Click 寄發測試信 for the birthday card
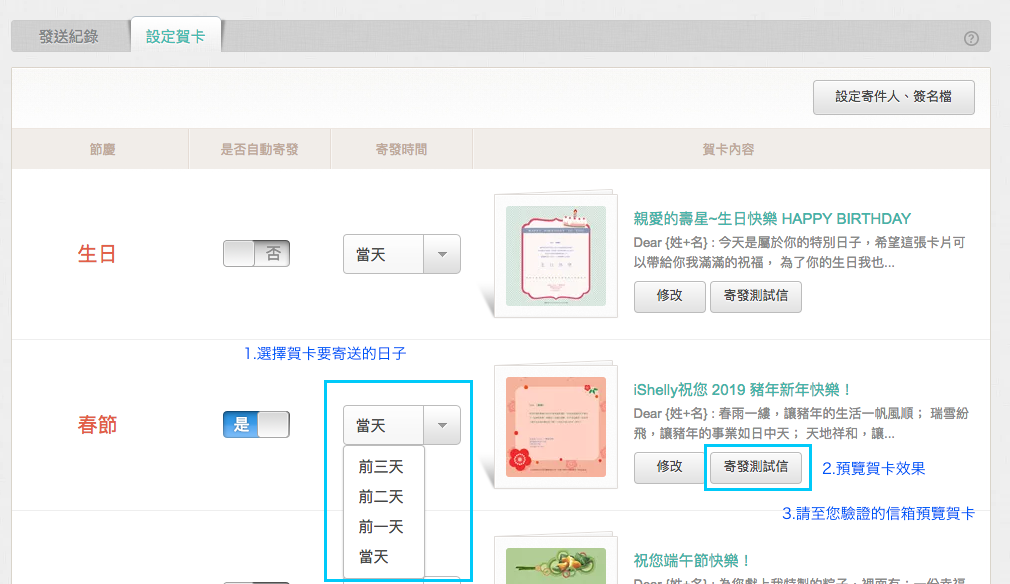This screenshot has width=1010, height=584. [756, 296]
